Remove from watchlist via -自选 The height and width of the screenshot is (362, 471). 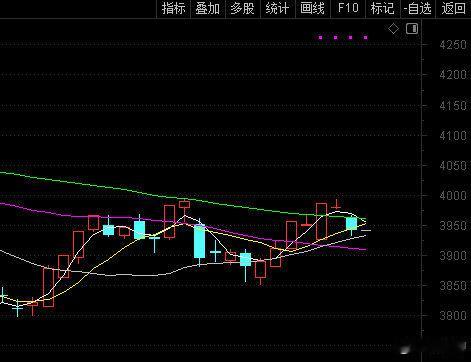(x=418, y=8)
